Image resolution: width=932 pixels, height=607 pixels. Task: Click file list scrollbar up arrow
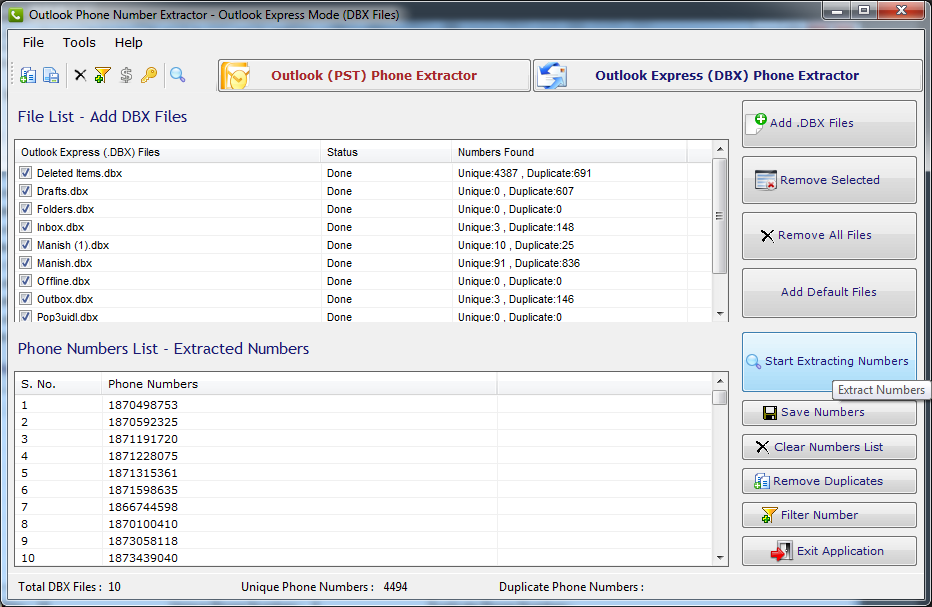tap(720, 149)
